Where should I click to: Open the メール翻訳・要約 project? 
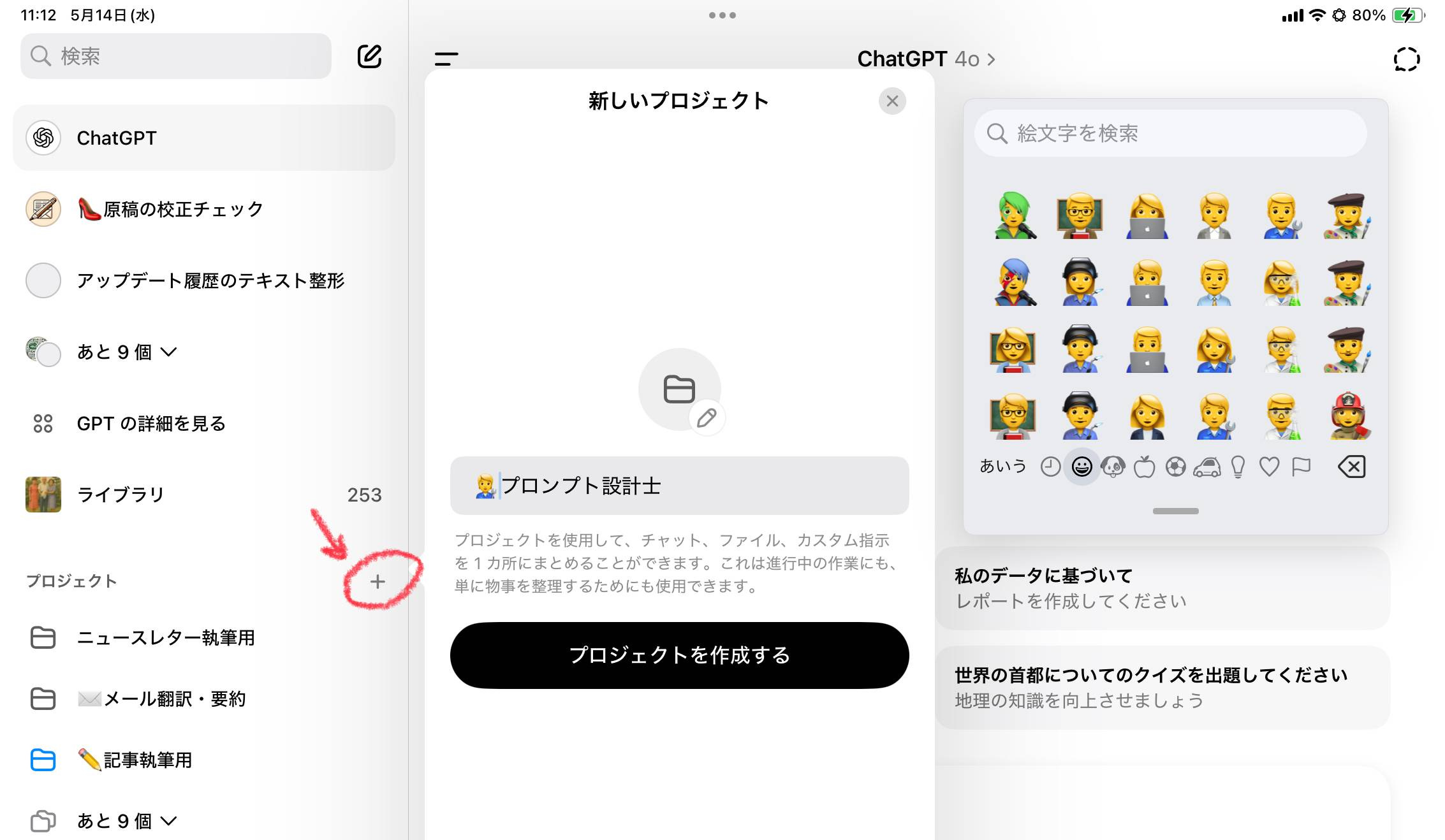click(x=139, y=699)
